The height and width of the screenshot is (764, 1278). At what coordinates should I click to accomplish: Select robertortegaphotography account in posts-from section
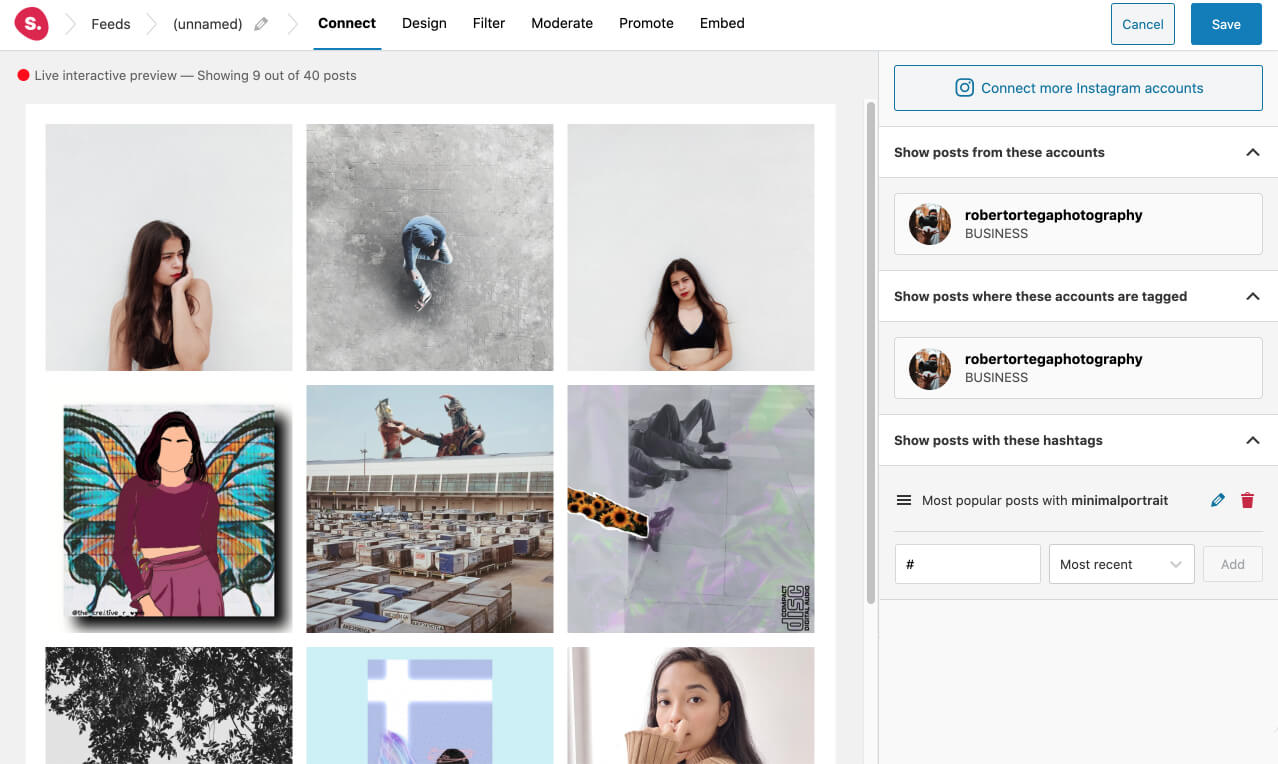point(1078,224)
